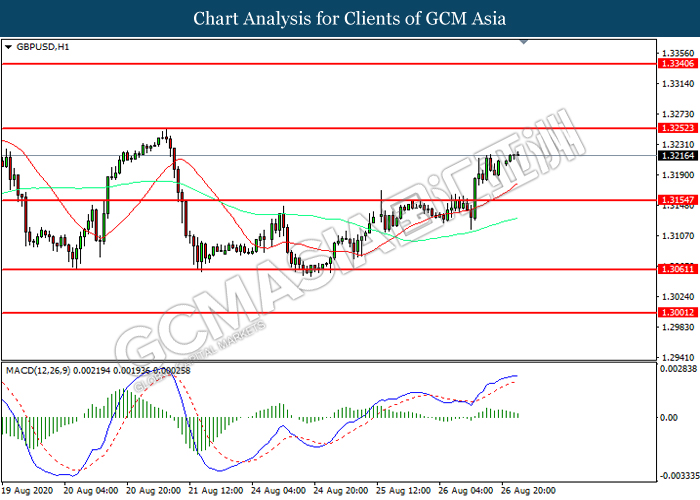This screenshot has width=700, height=500.
Task: Select the 1.33406 resistance price label
Action: (677, 64)
